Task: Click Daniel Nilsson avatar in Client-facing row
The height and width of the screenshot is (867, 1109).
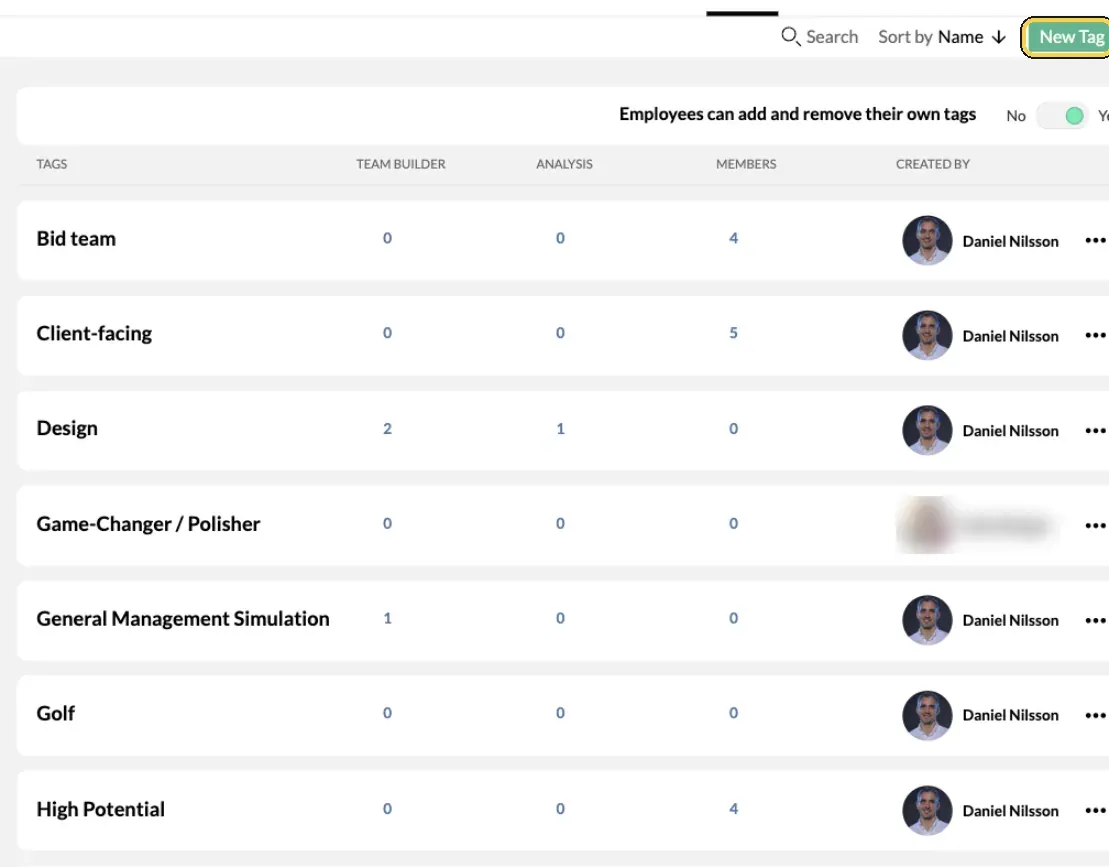Action: click(927, 335)
